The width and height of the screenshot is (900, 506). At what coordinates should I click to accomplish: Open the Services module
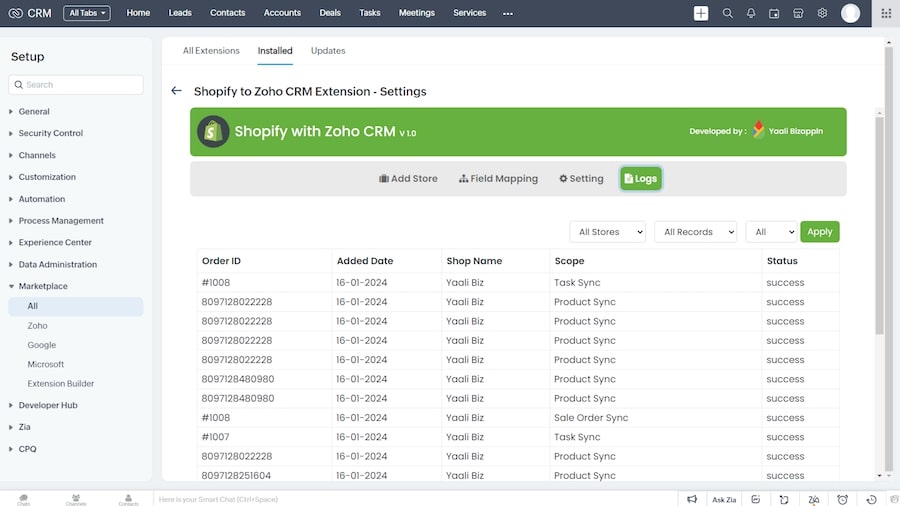pyautogui.click(x=470, y=13)
